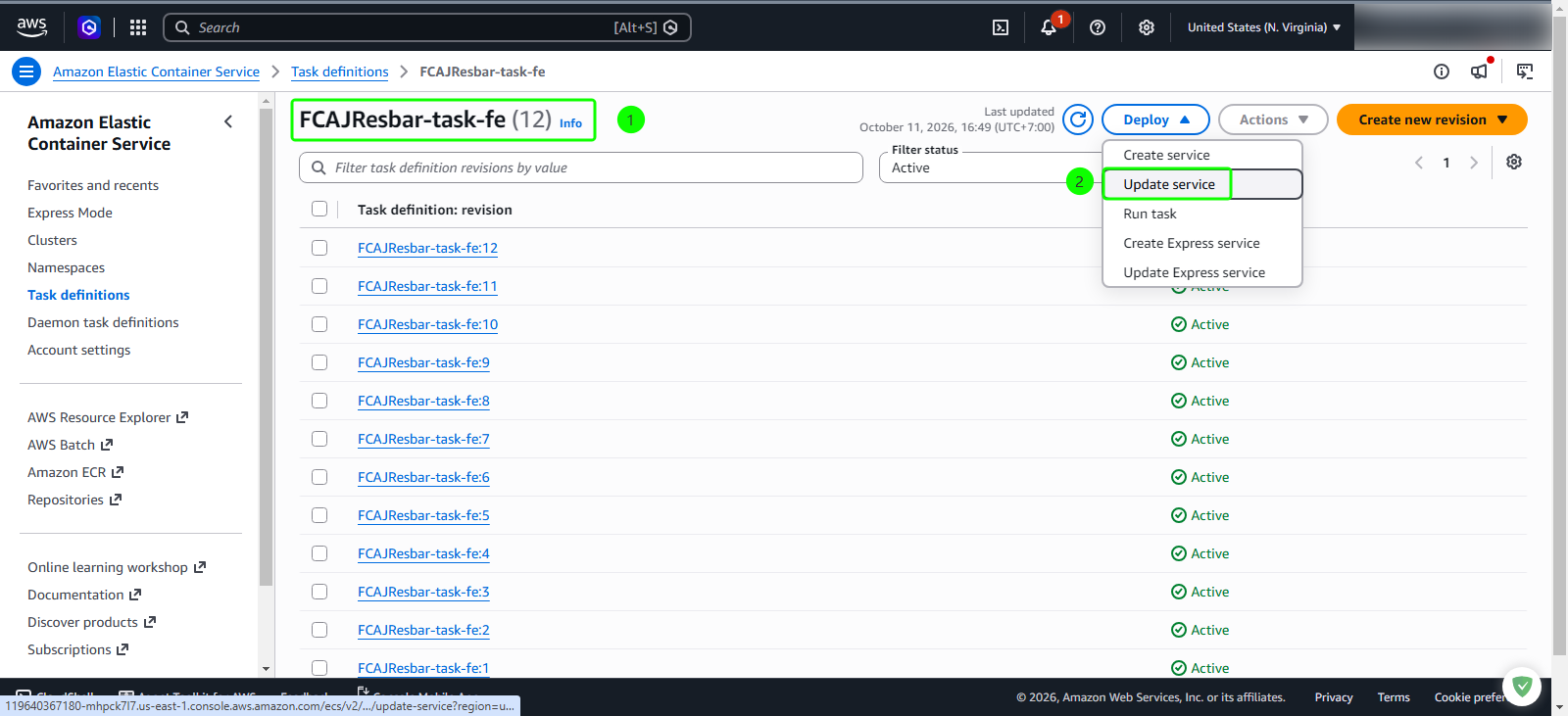Select all task definition revisions checkbox

(x=319, y=209)
